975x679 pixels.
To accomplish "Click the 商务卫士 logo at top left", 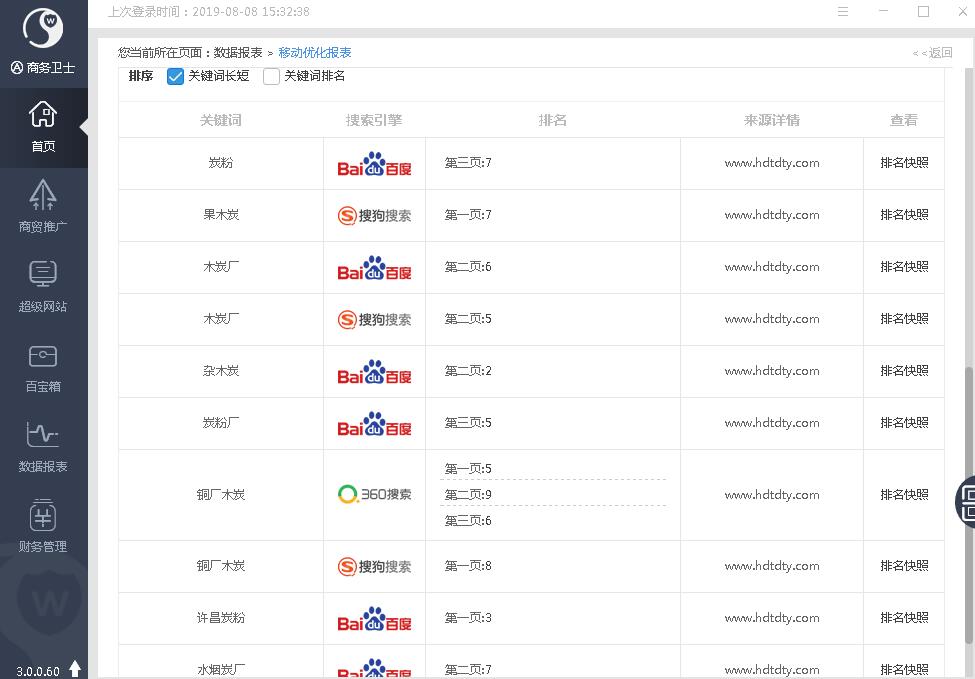I will [43, 28].
